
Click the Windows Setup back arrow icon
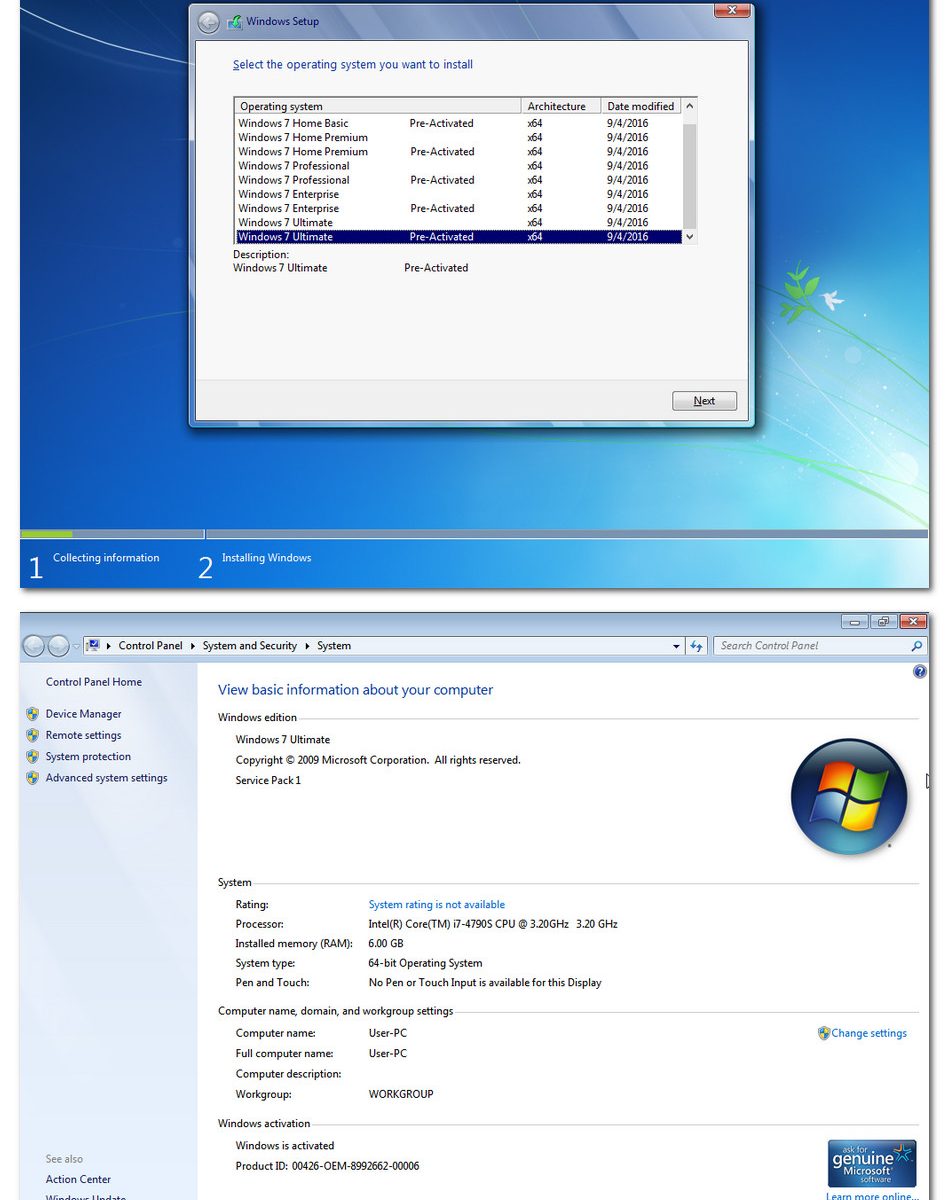pyautogui.click(x=208, y=23)
